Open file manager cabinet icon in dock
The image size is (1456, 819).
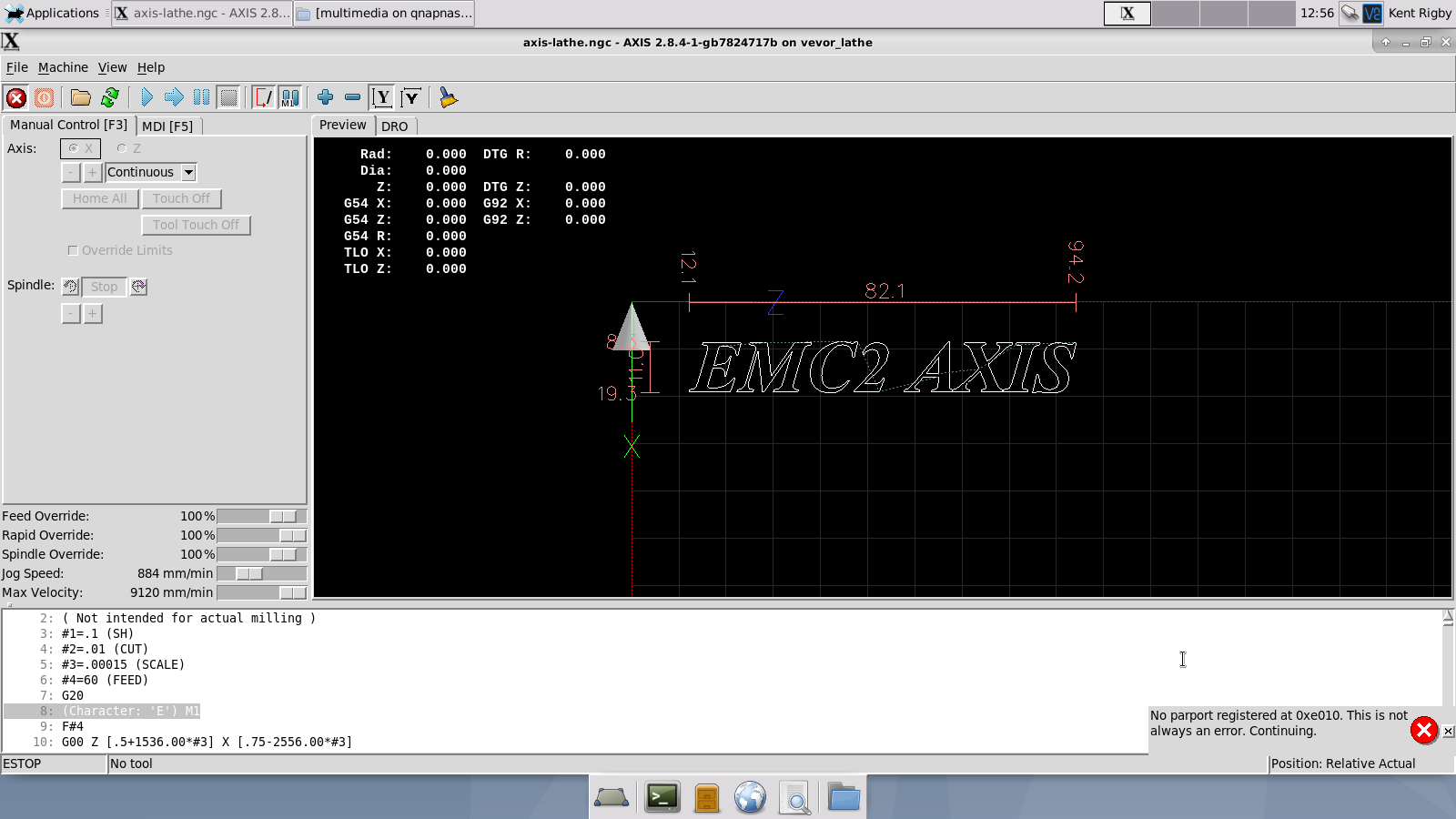(x=707, y=798)
